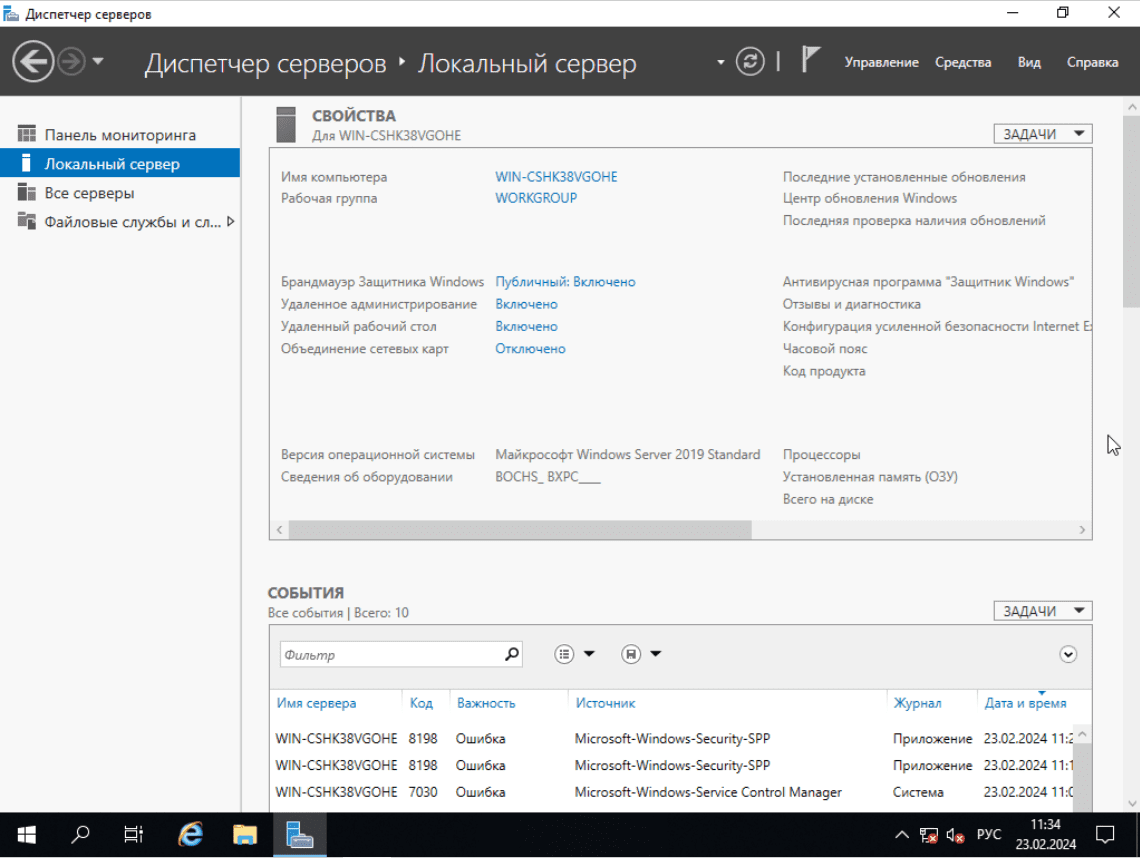Sort events by Источник column
This screenshot has width=1140, height=858.
[x=605, y=703]
